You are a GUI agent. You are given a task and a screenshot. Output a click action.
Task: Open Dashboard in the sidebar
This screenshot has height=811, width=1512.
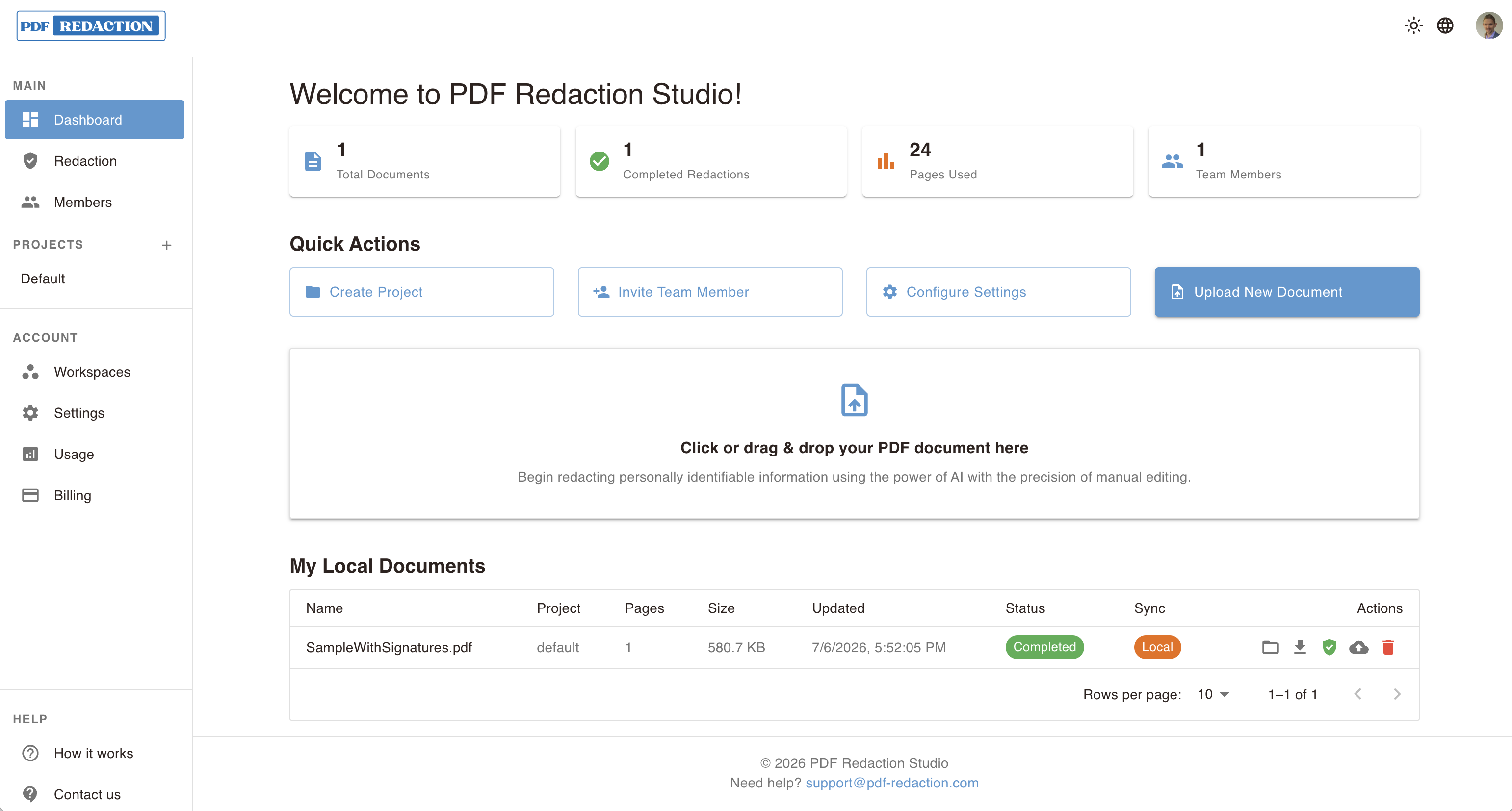(x=95, y=120)
